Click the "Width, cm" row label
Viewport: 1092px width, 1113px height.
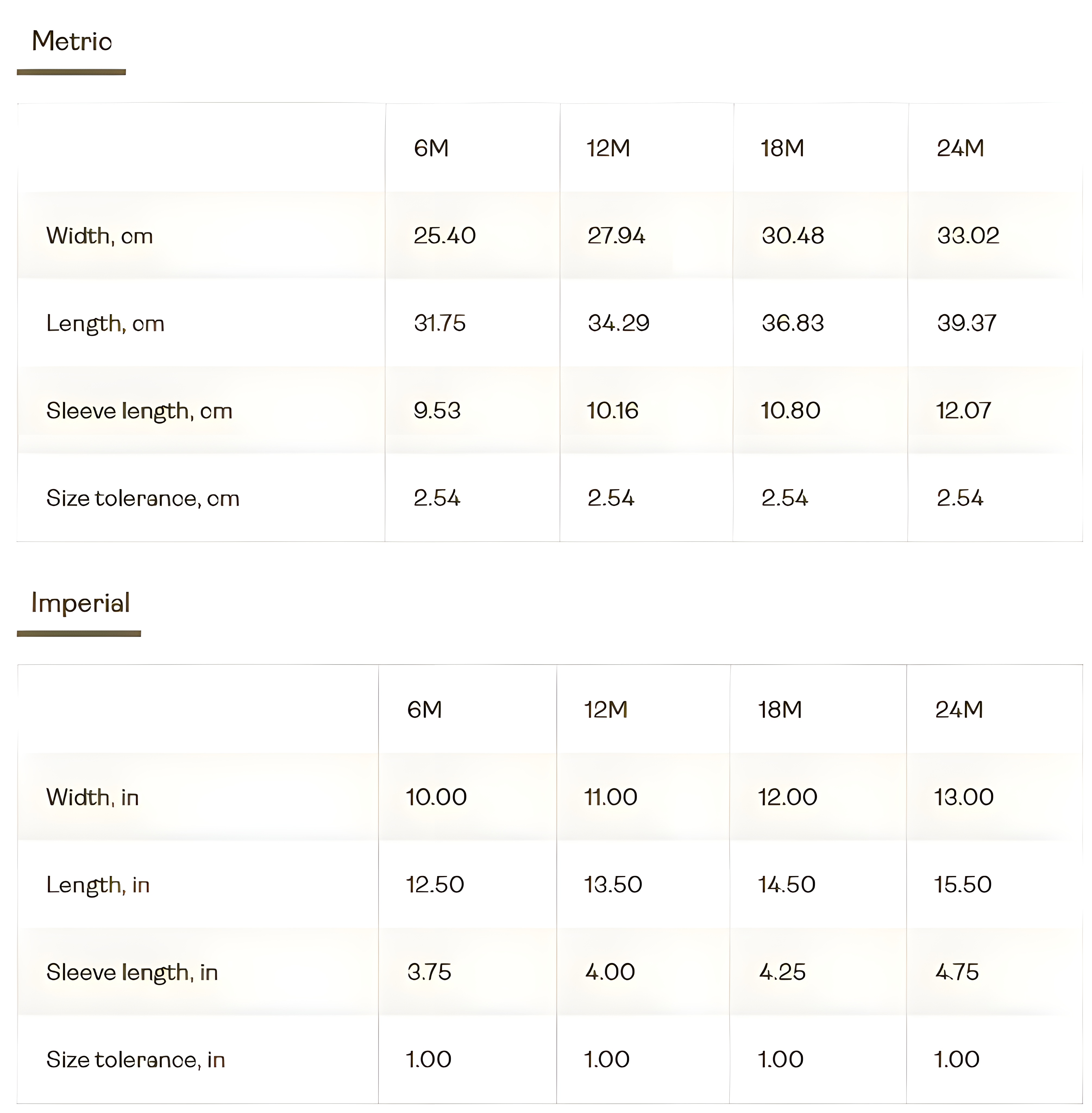pos(99,236)
